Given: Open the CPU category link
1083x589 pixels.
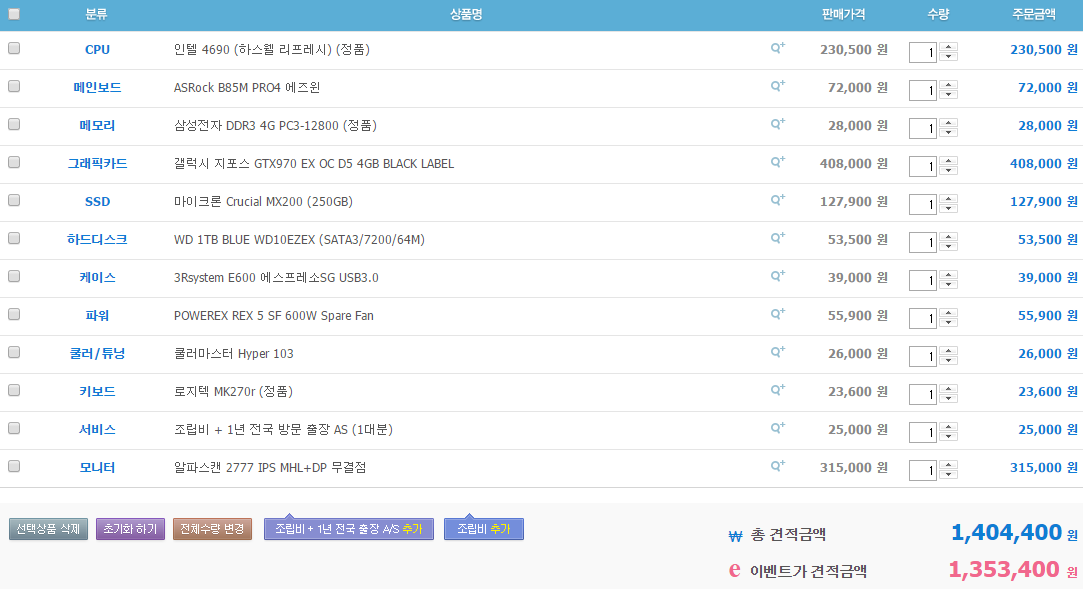Looking at the screenshot, I should (x=97, y=50).
